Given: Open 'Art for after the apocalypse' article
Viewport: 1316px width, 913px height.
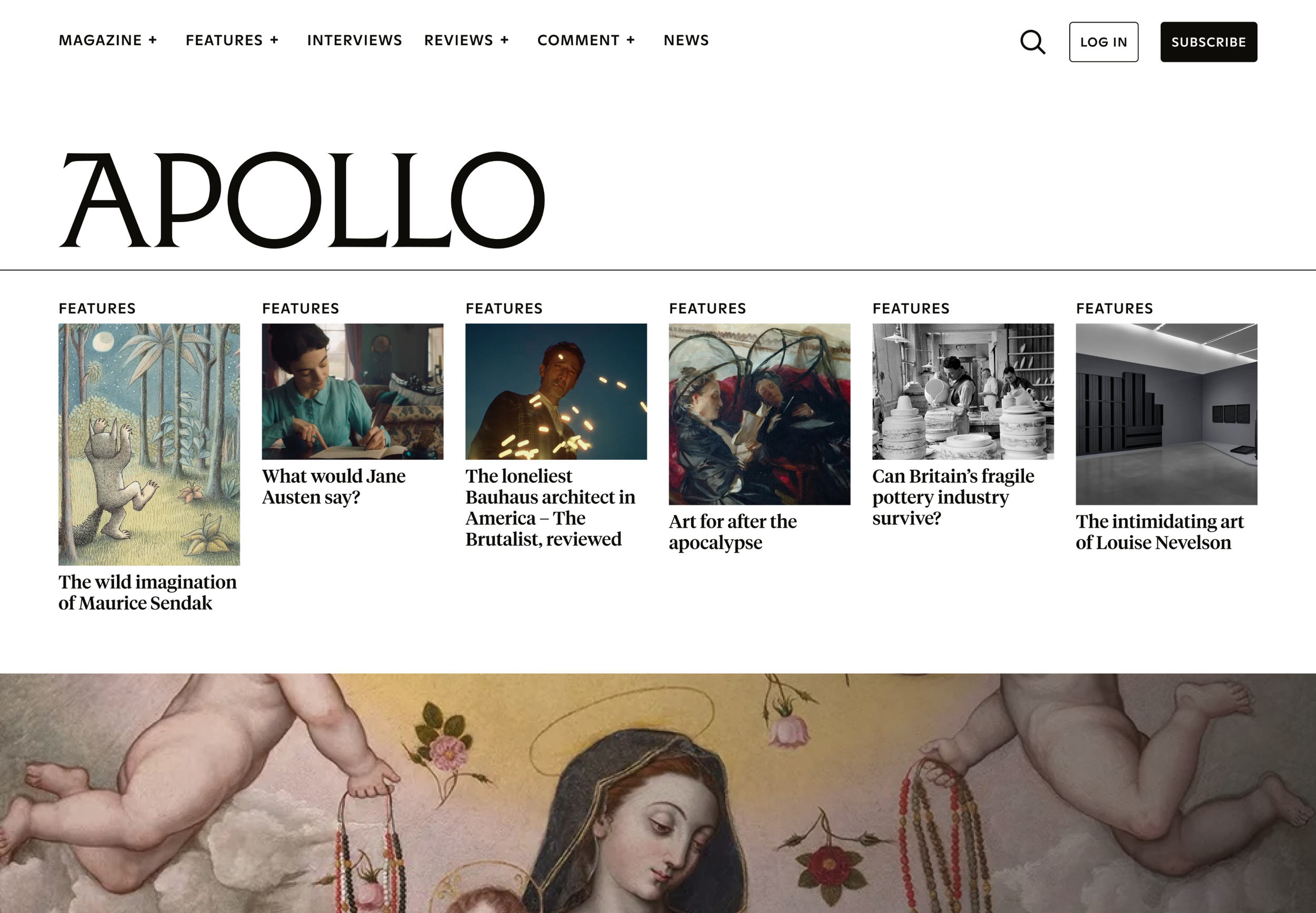Looking at the screenshot, I should click(733, 532).
